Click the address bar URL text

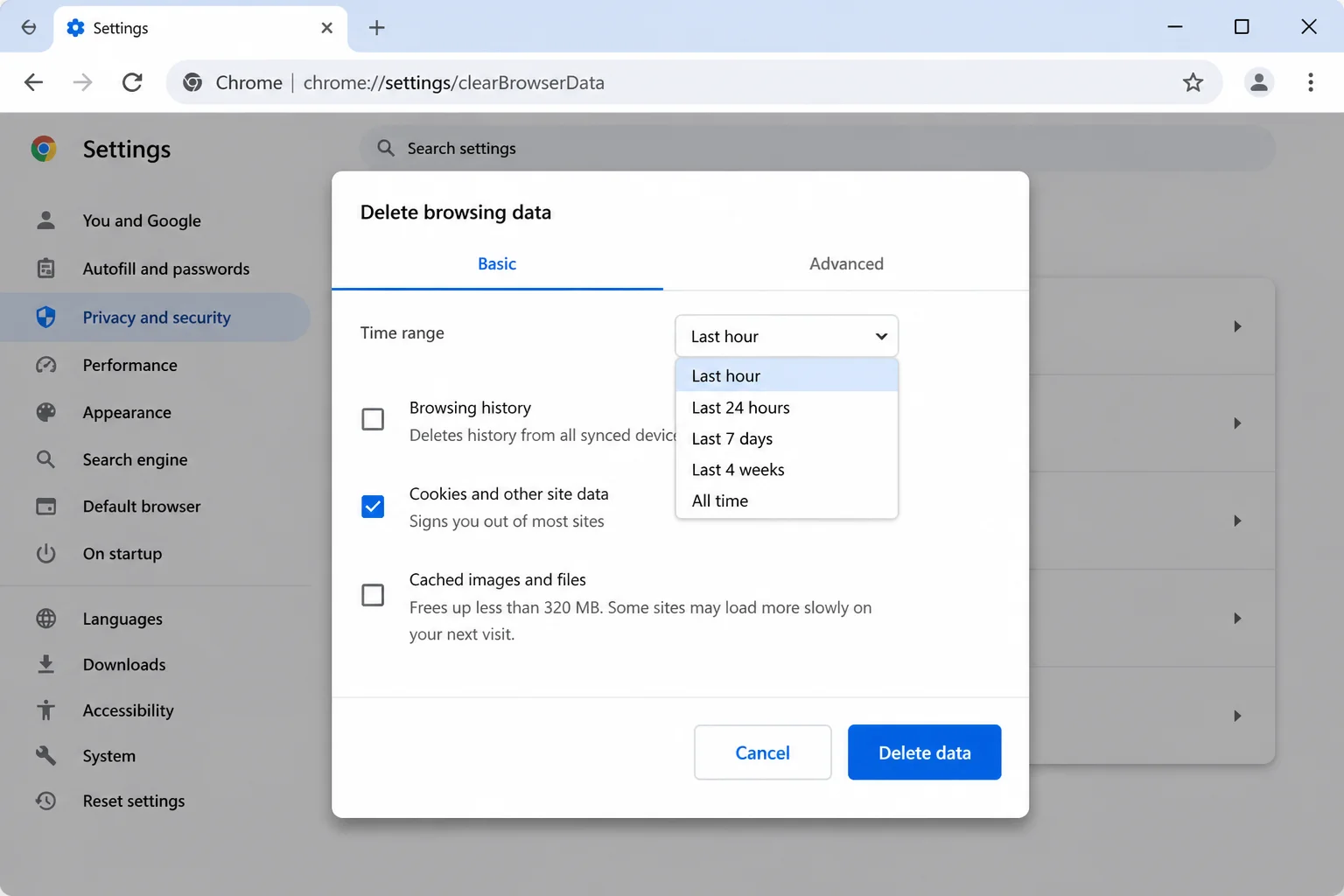click(x=453, y=82)
